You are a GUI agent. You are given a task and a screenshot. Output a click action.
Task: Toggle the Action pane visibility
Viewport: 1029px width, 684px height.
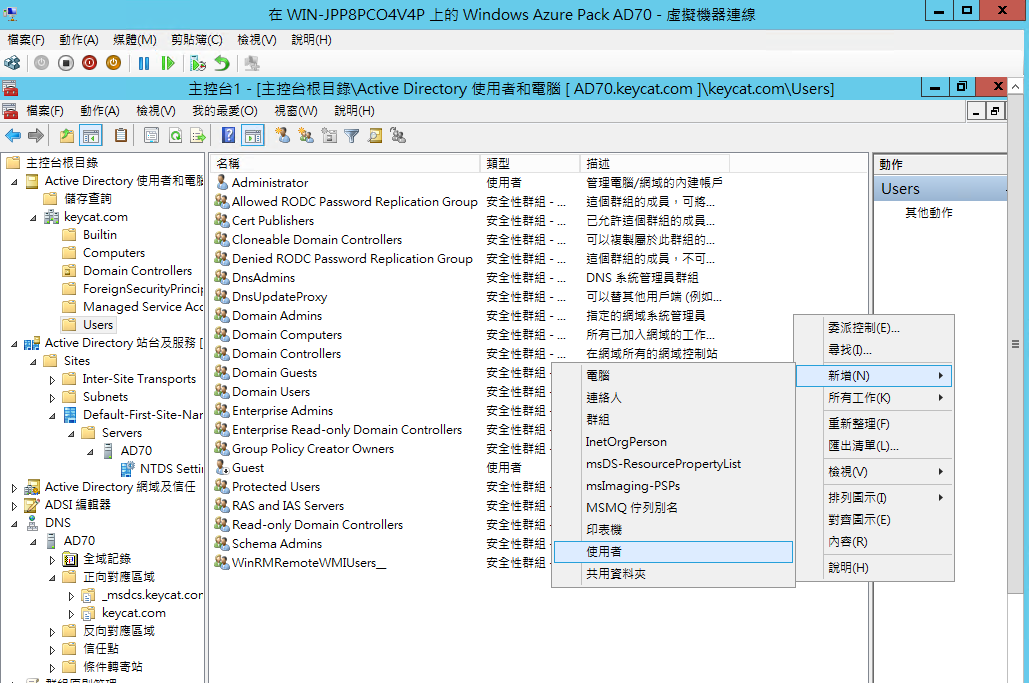pos(253,136)
